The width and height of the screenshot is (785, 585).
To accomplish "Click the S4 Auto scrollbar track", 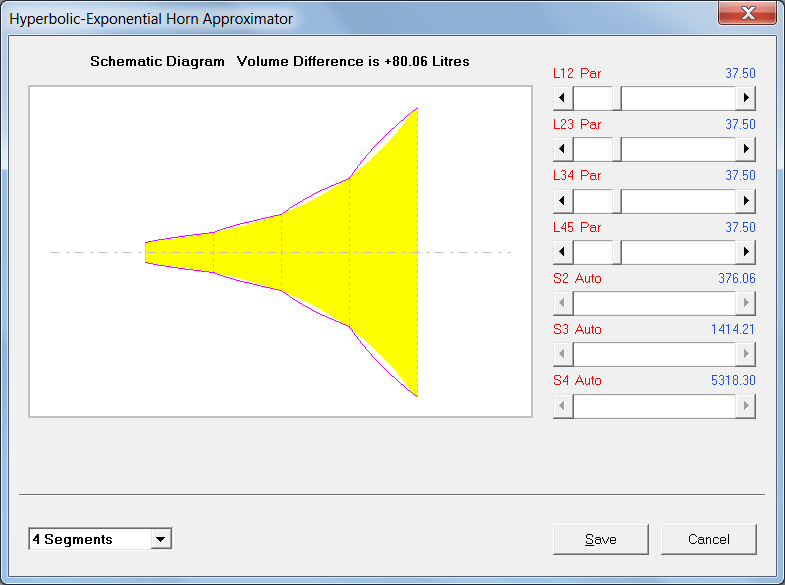I will [x=654, y=406].
